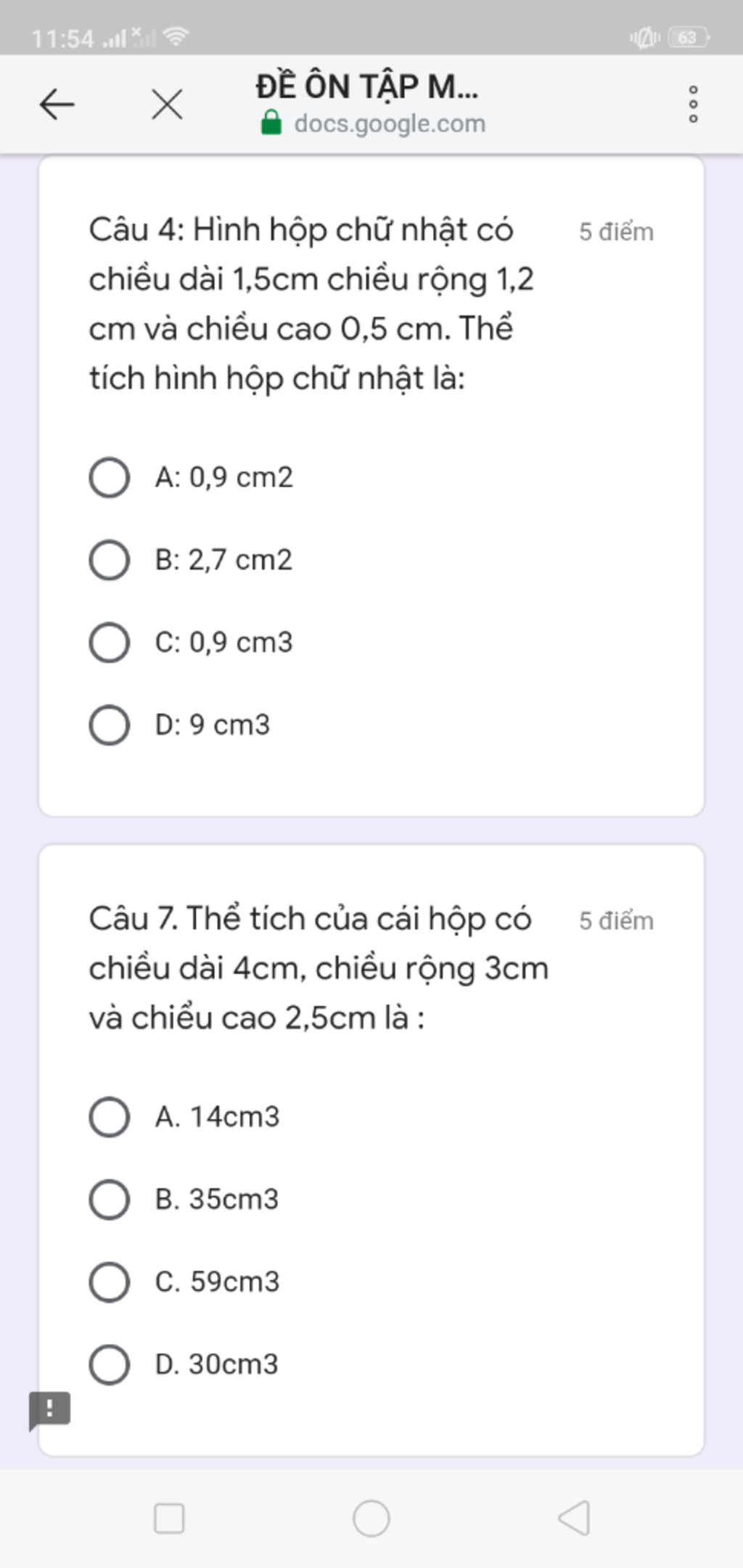Image resolution: width=743 pixels, height=1568 pixels.
Task: Tap the docs.google.com URL text
Action: (x=390, y=124)
